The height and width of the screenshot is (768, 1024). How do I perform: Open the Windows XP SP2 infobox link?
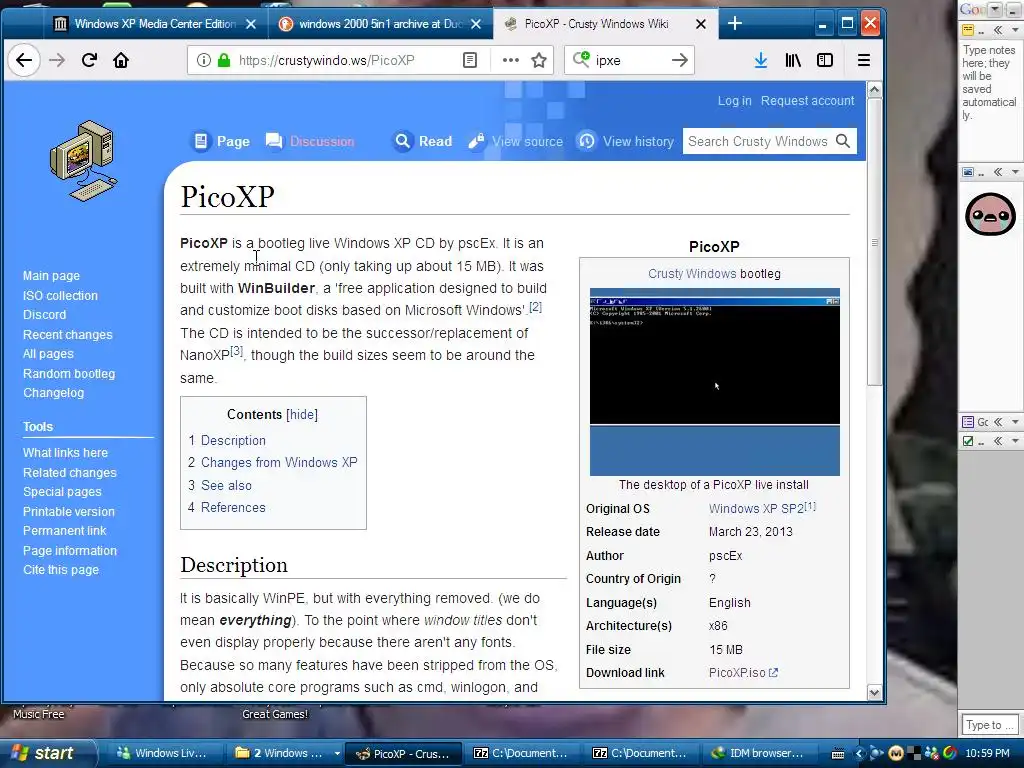[x=756, y=508]
